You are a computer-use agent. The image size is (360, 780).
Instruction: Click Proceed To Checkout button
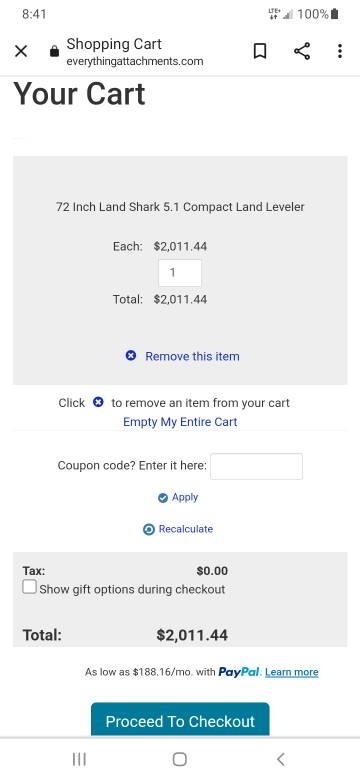click(180, 719)
